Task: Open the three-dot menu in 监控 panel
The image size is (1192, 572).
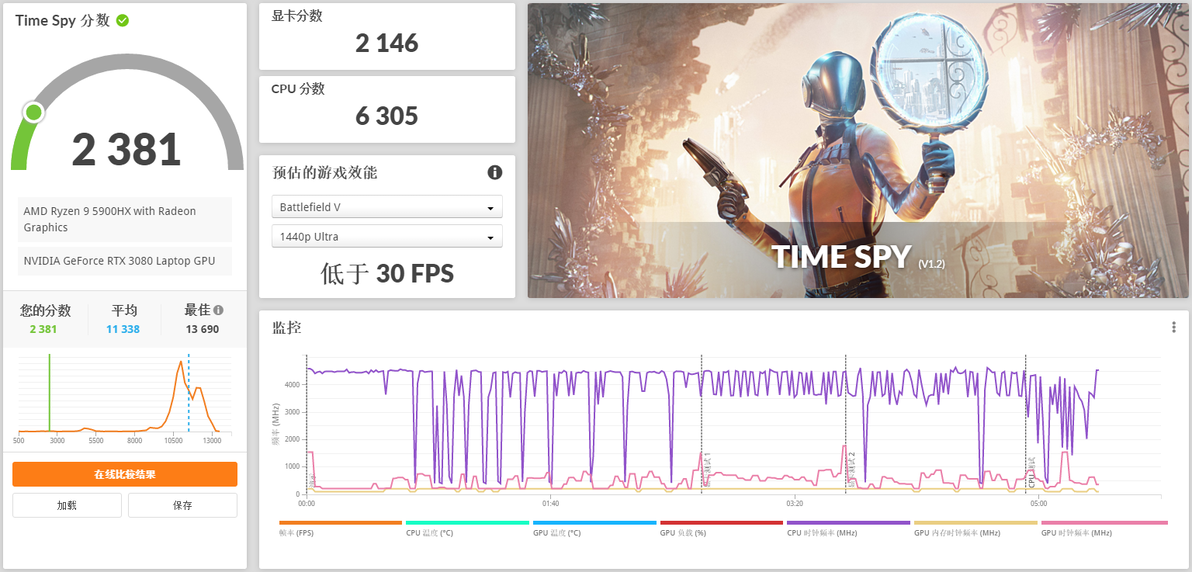Action: coord(1175,327)
